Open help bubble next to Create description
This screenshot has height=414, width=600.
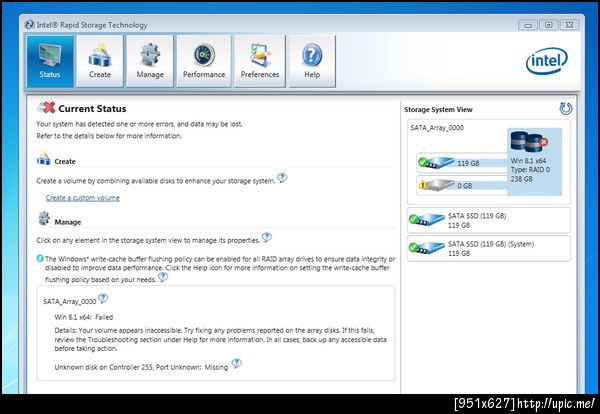pos(282,178)
